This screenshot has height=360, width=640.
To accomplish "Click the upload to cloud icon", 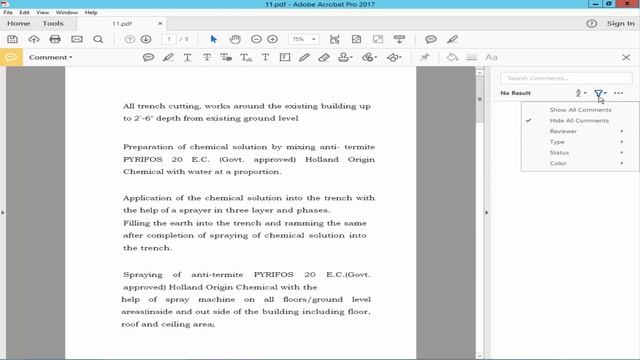I will pyautogui.click(x=34, y=39).
